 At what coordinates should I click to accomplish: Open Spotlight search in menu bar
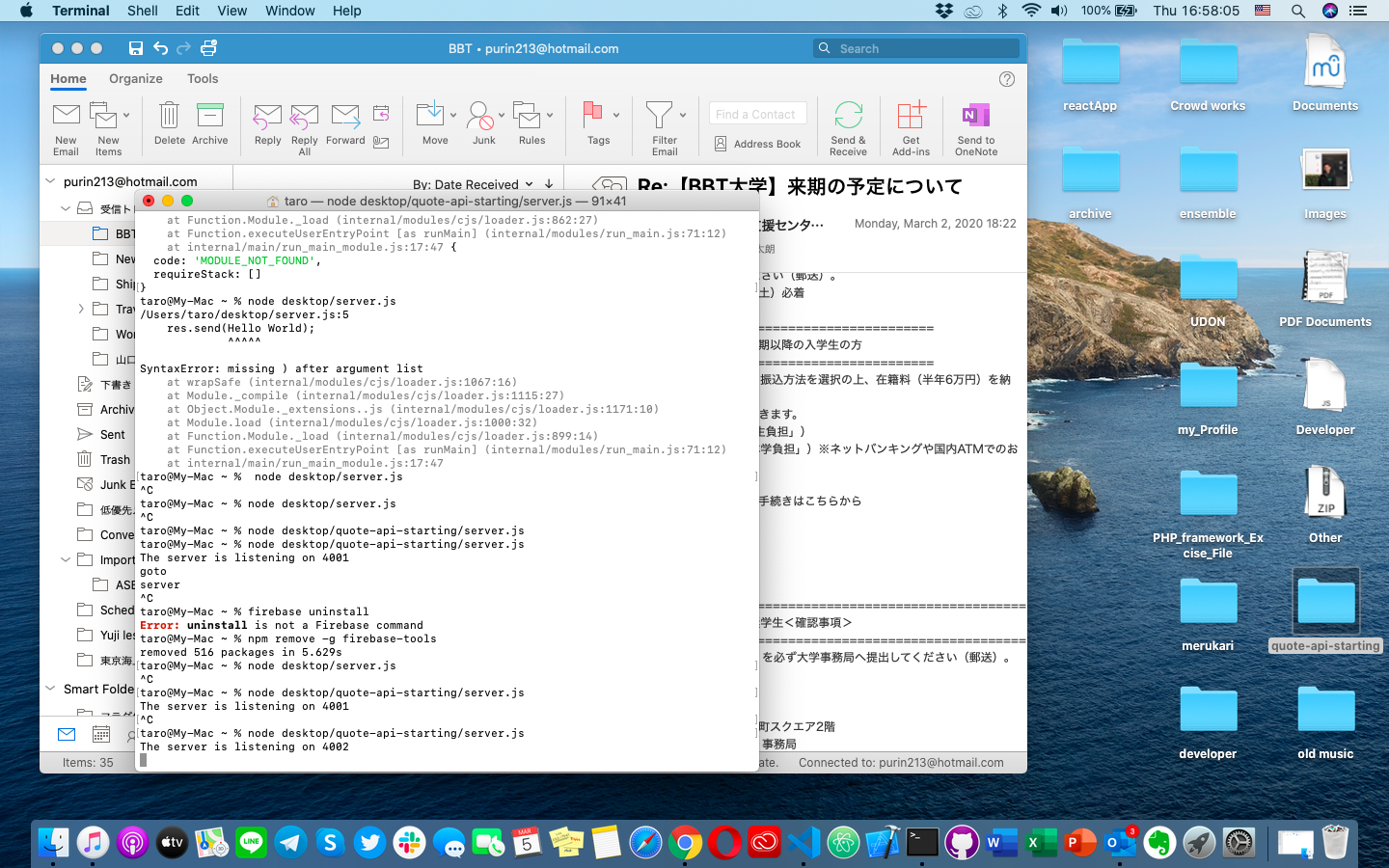click(x=1298, y=11)
